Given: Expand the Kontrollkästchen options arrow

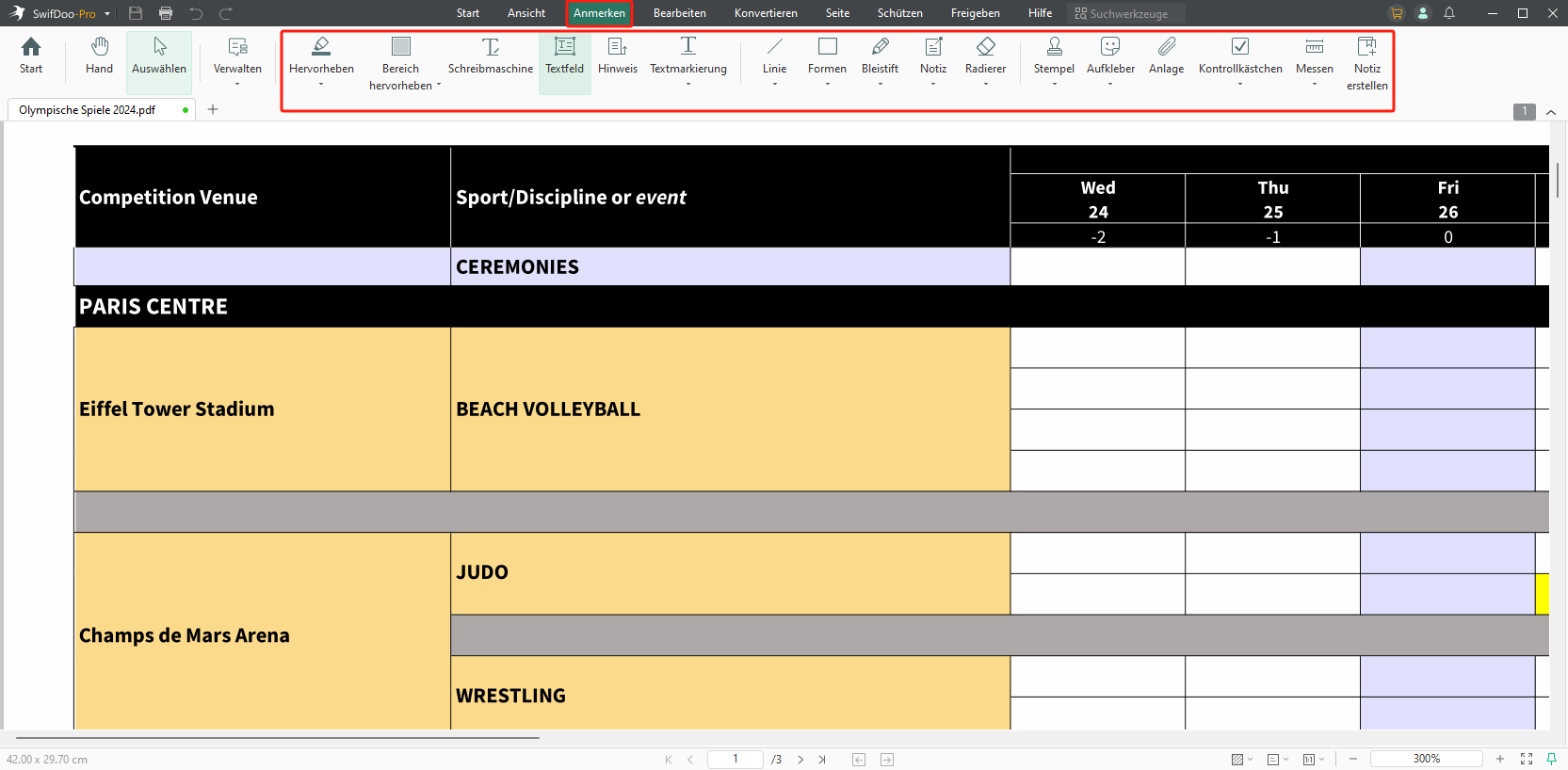Looking at the screenshot, I should (1240, 85).
